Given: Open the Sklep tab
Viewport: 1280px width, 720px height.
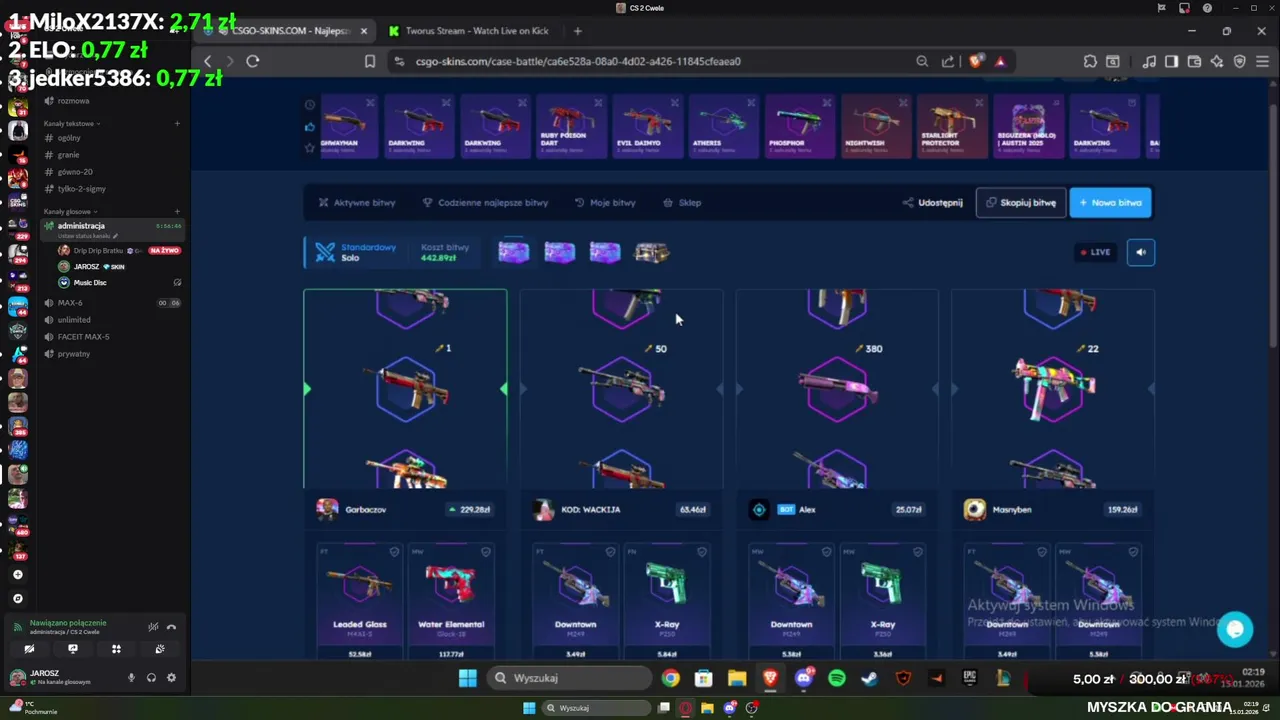Looking at the screenshot, I should 682,202.
